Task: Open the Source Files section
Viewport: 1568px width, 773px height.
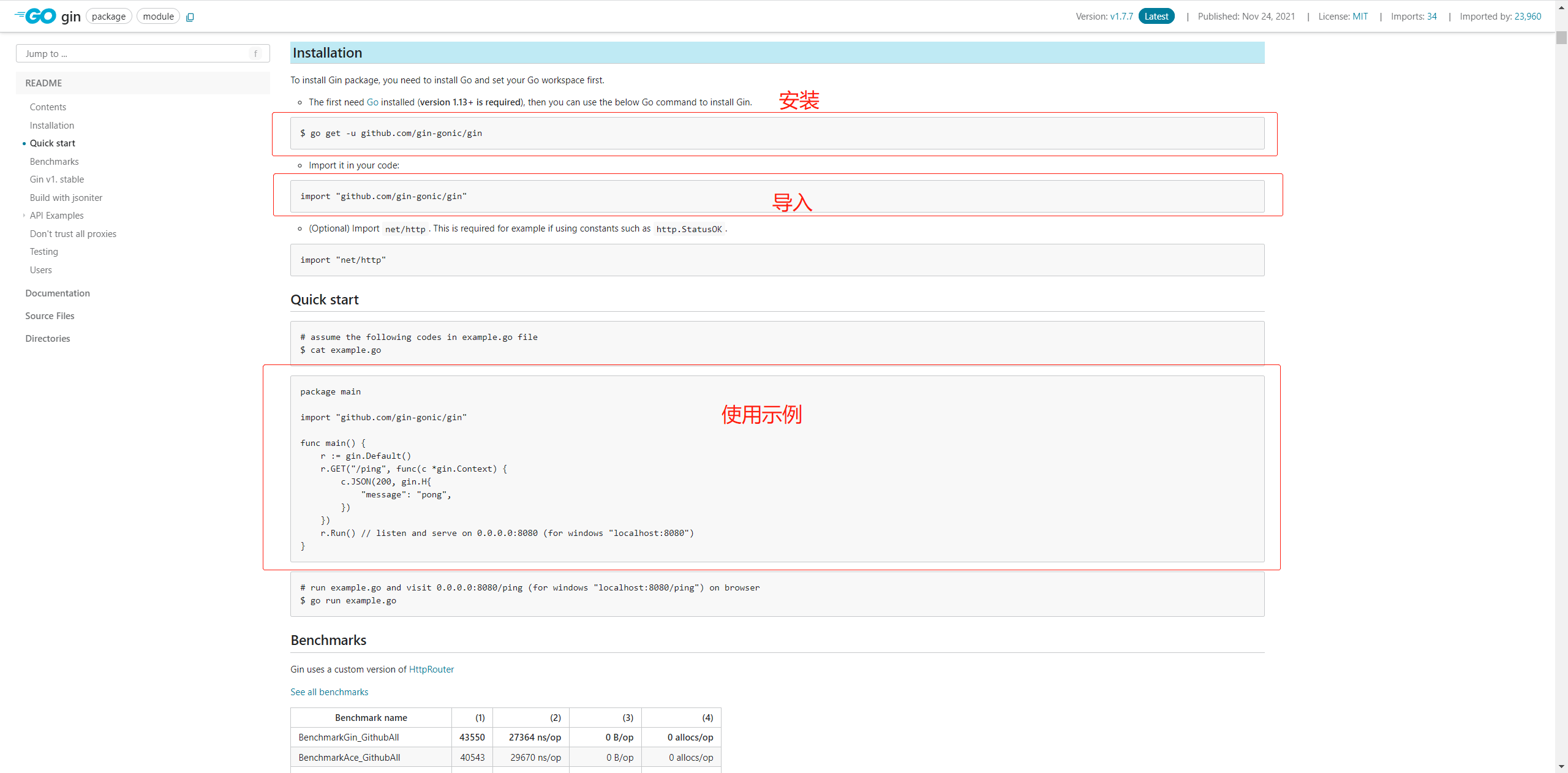Action: coord(50,316)
